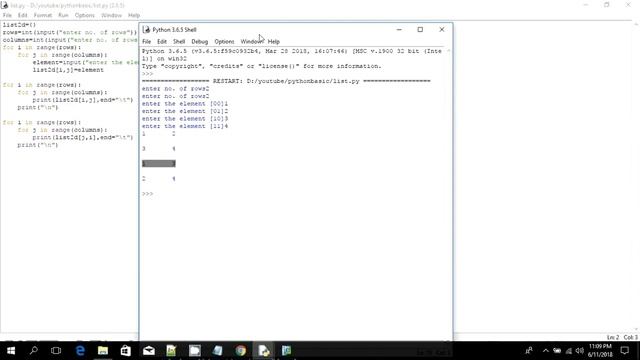Click 'enter the element [00]1' line
Image resolution: width=640 pixels, height=360 pixels.
pyautogui.click(x=185, y=104)
